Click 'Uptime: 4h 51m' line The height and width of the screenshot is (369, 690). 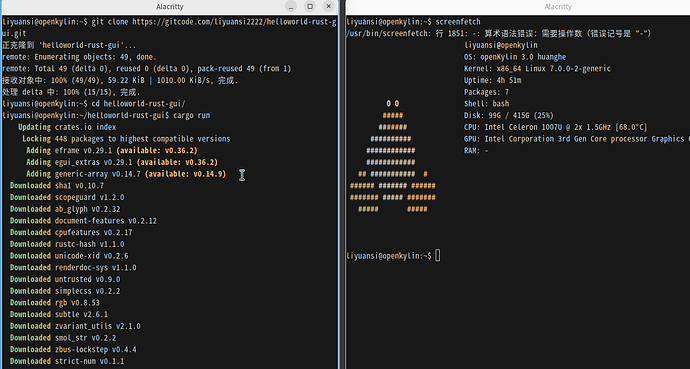[x=492, y=80]
